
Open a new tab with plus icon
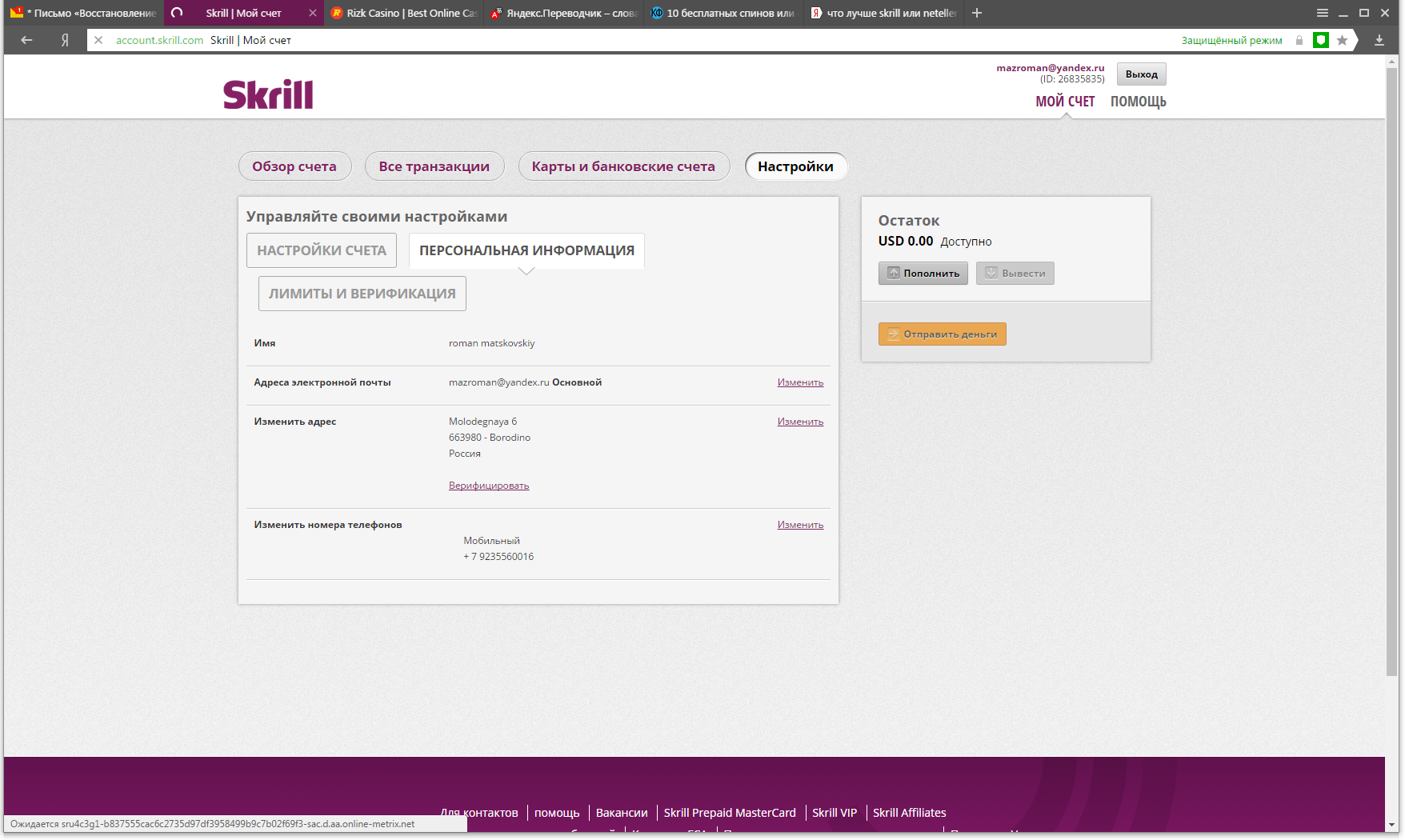(977, 13)
